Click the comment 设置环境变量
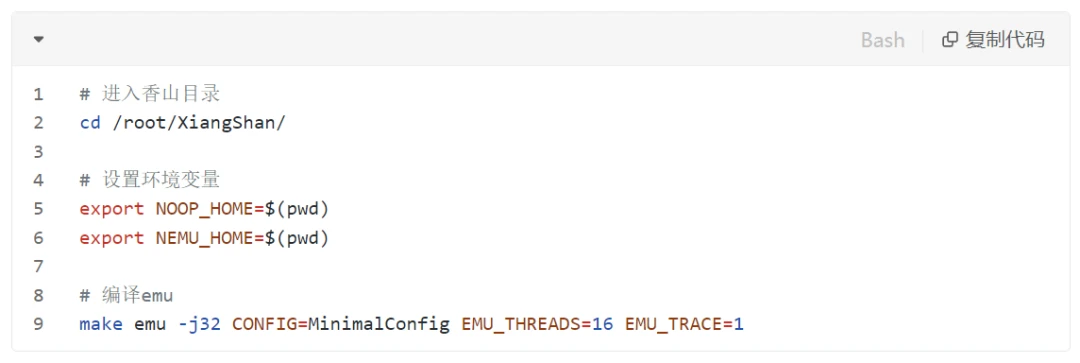This screenshot has width=1080, height=363. pyautogui.click(x=160, y=180)
